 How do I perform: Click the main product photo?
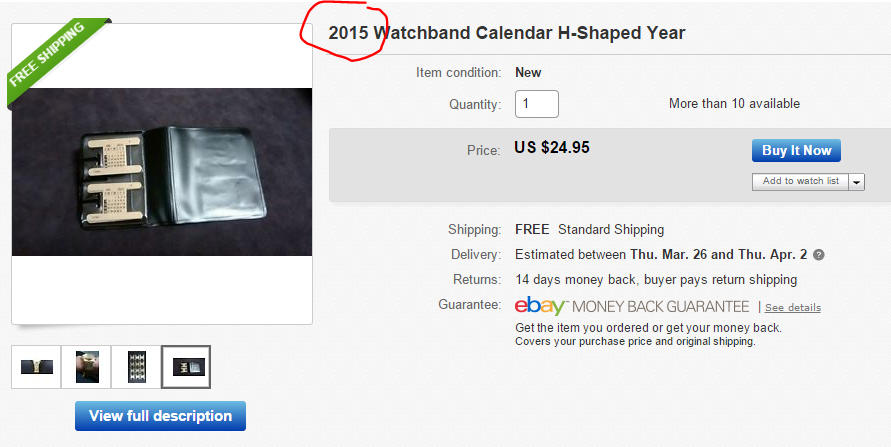(x=162, y=171)
